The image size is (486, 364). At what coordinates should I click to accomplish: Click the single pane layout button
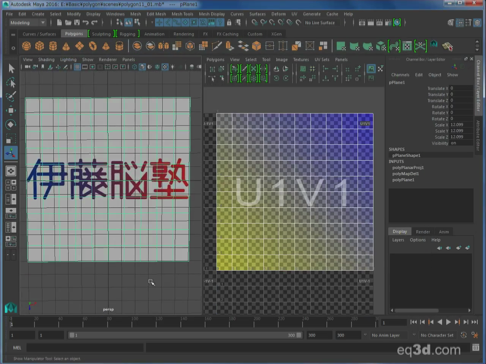pos(11,171)
